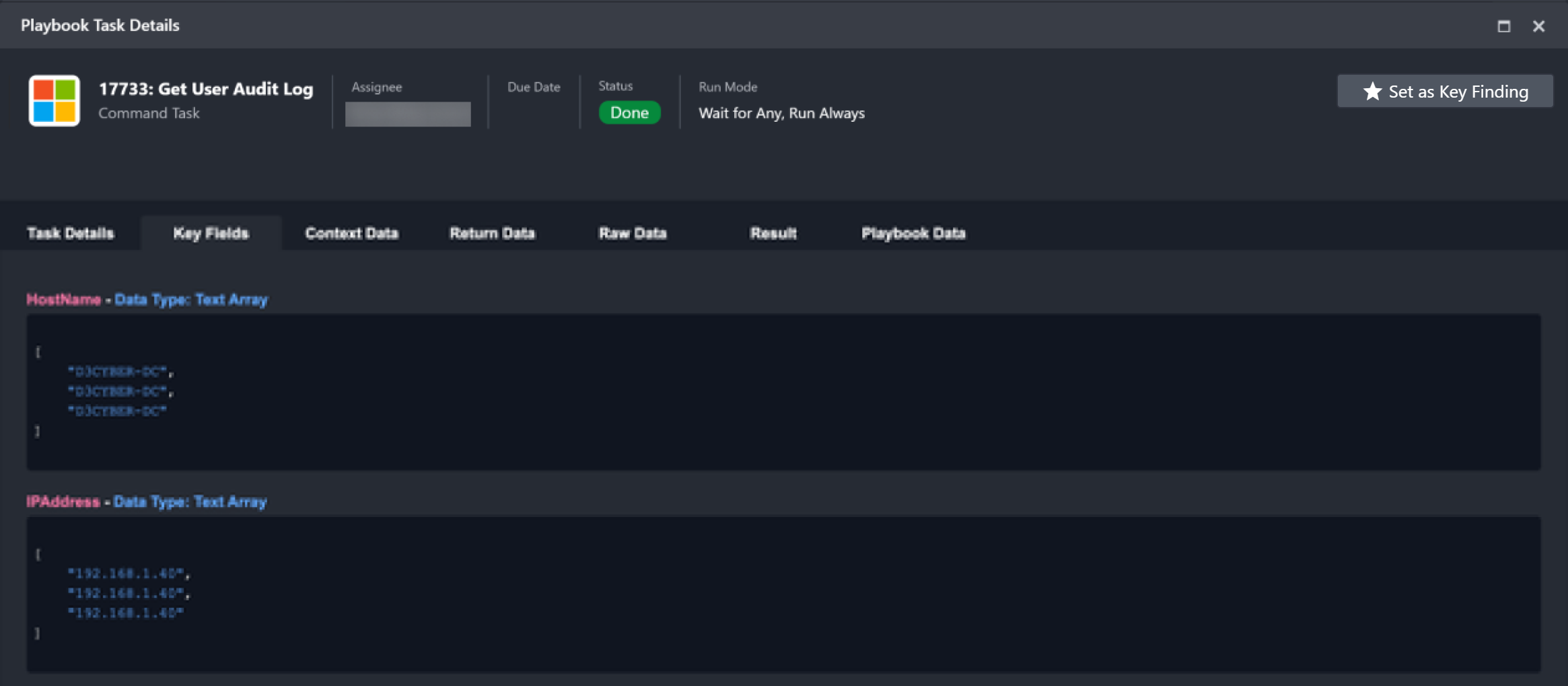Open the Result tab
The width and height of the screenshot is (1568, 686).
773,234
